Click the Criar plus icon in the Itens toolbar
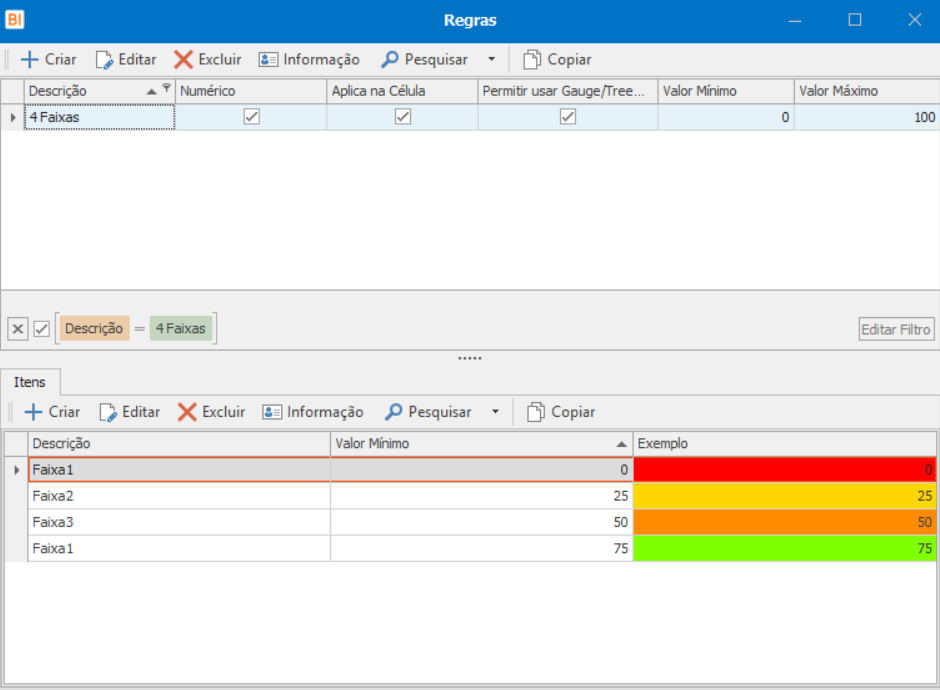The width and height of the screenshot is (940, 690). [x=33, y=412]
